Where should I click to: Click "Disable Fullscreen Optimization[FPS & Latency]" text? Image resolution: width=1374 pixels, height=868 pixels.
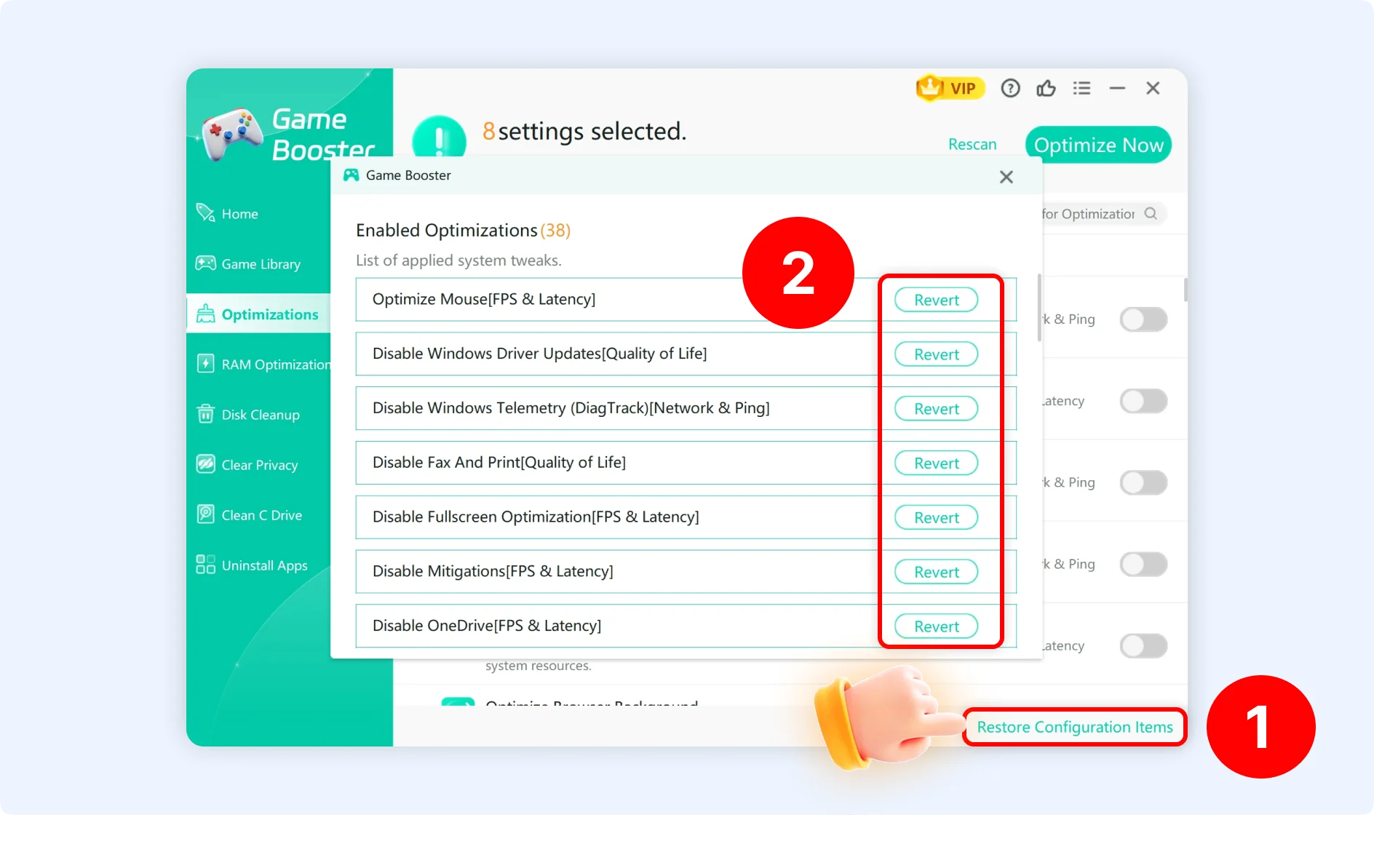(x=536, y=517)
